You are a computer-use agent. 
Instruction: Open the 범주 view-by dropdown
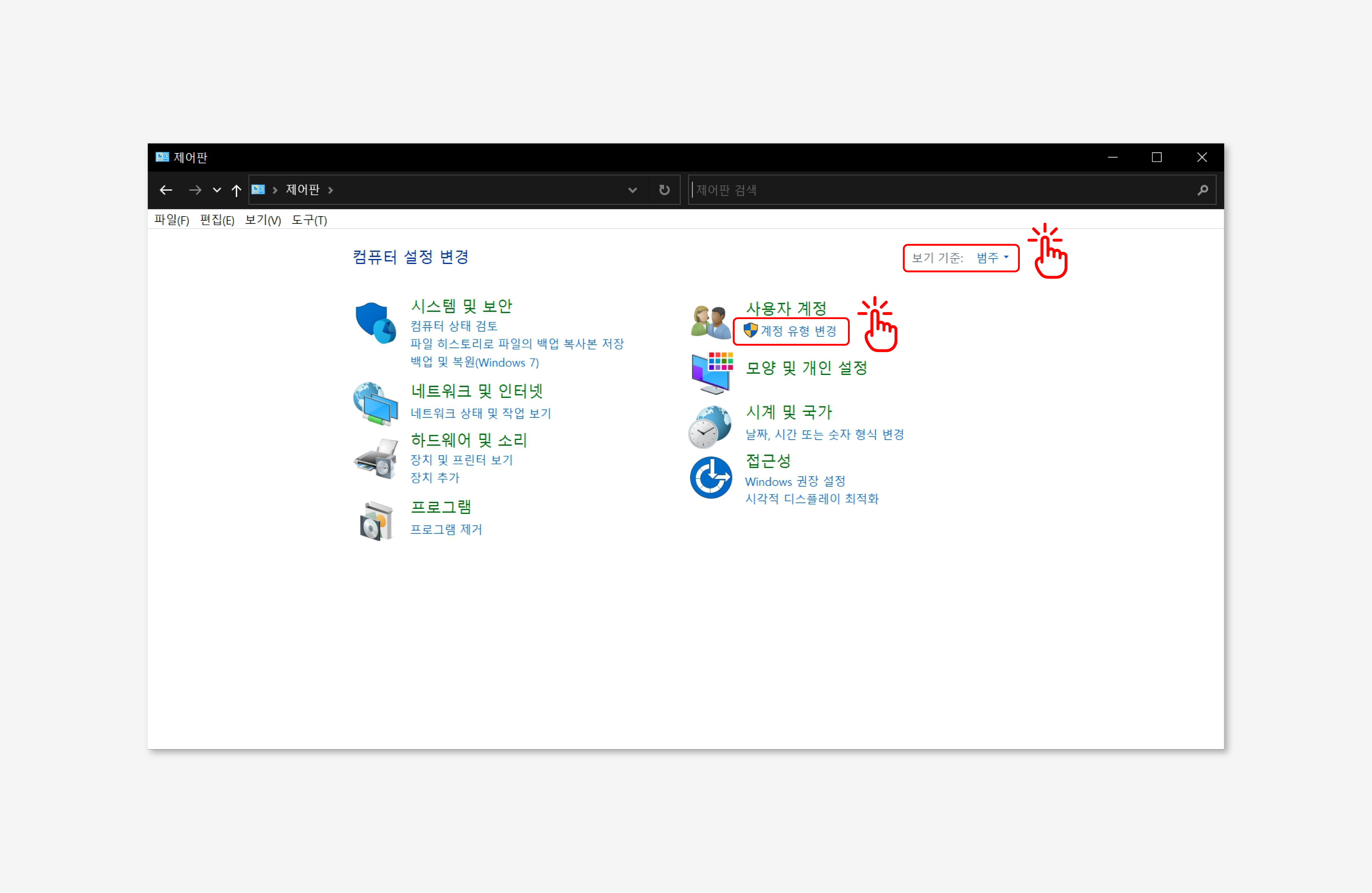[992, 258]
